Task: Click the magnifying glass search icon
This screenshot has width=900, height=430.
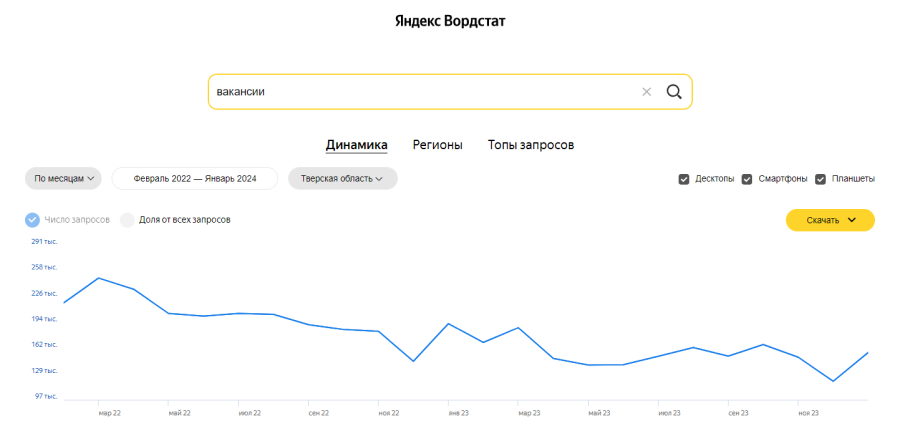Action: pos(674,92)
